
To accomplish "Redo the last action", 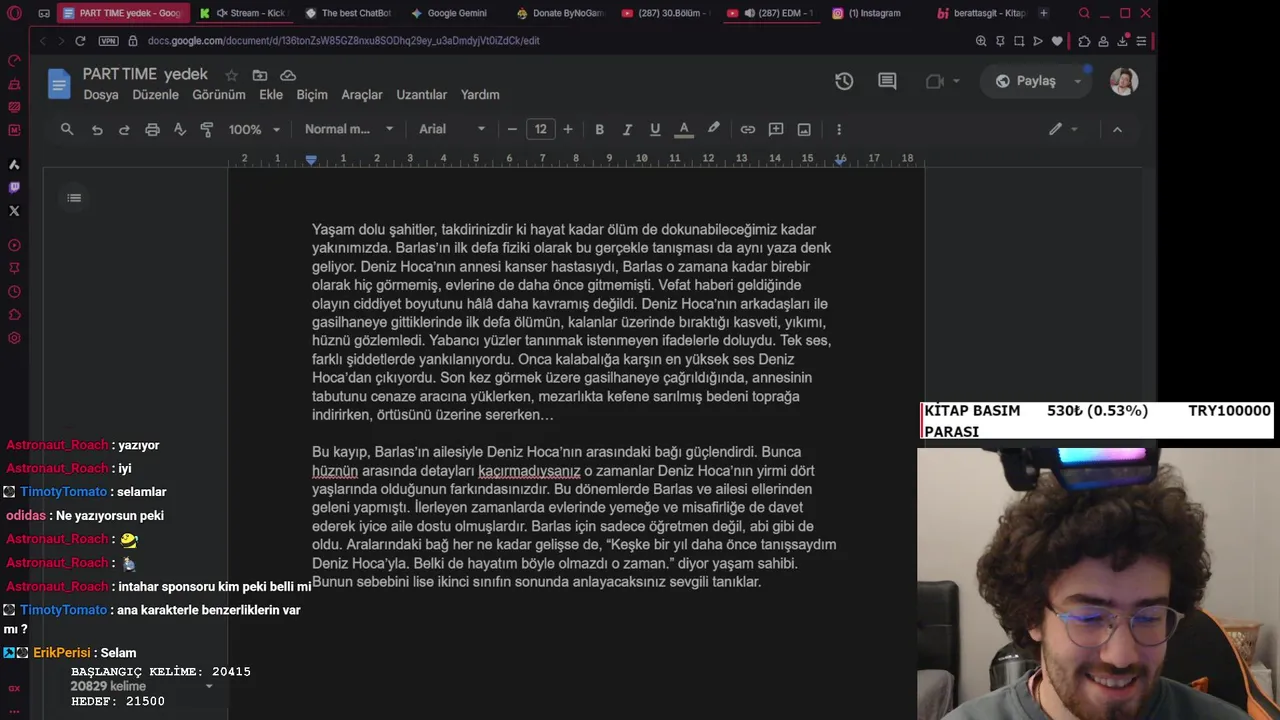I will click(124, 129).
